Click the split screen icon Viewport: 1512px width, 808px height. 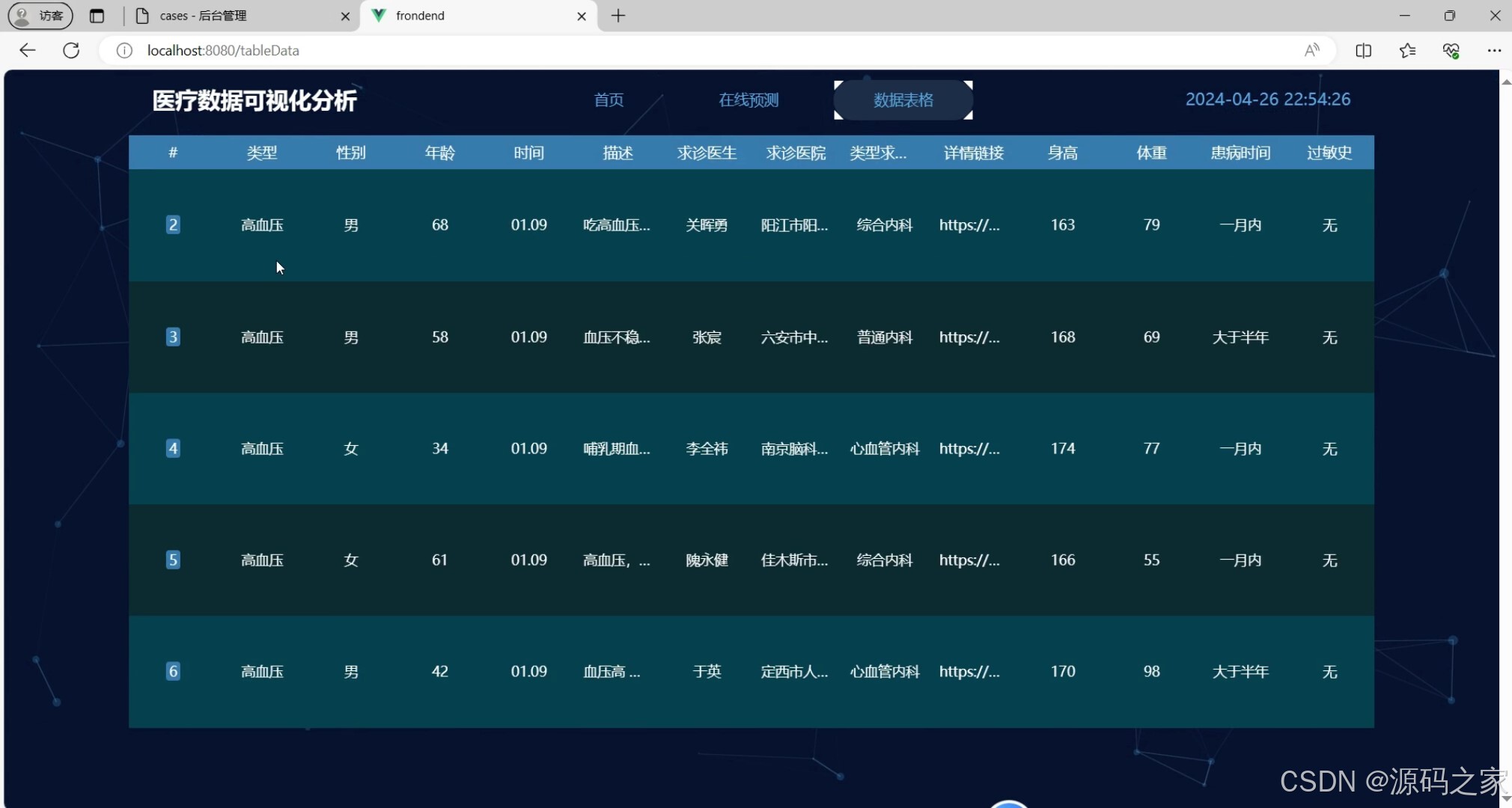pos(1363,50)
